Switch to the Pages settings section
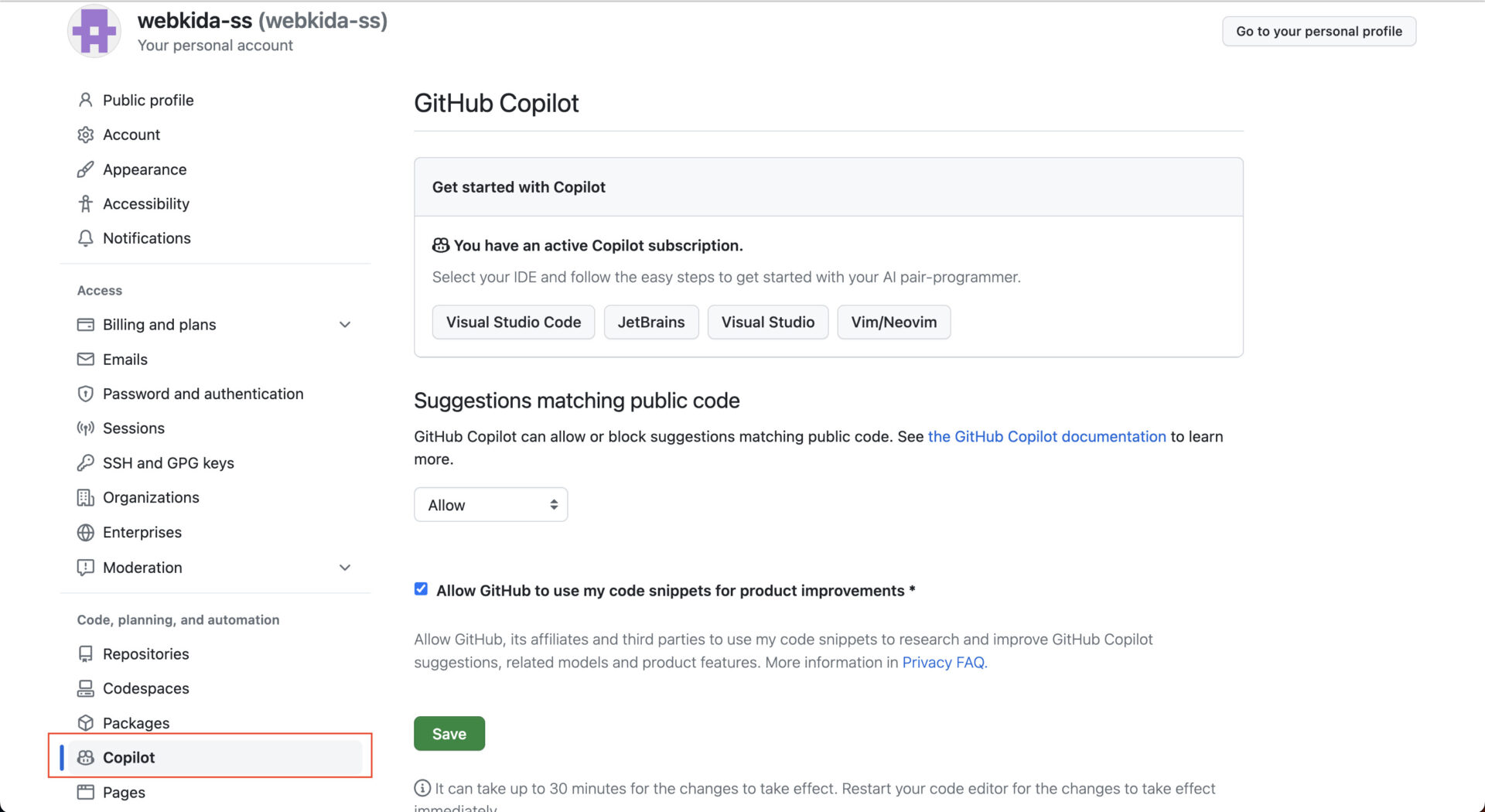The width and height of the screenshot is (1485, 812). pos(124,792)
